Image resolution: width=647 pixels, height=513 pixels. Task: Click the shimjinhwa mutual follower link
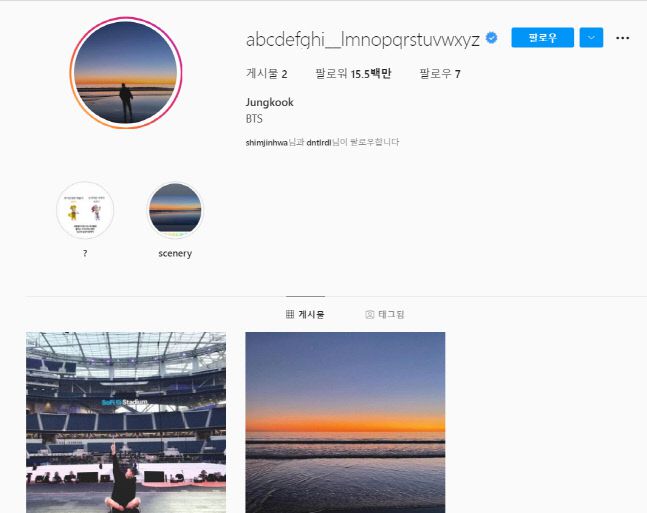[x=267, y=143]
